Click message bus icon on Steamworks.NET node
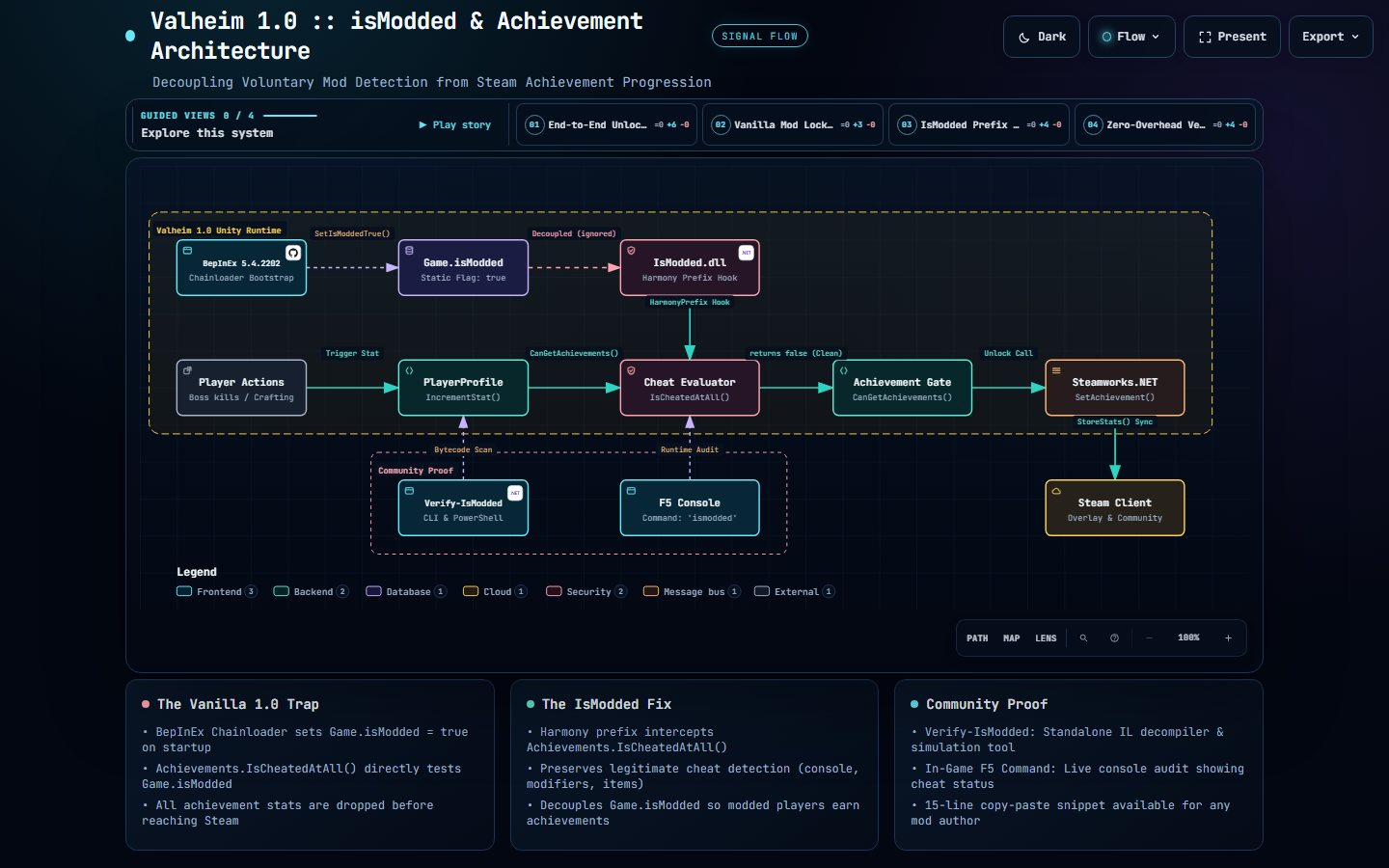This screenshot has height=868, width=1389. point(1056,370)
